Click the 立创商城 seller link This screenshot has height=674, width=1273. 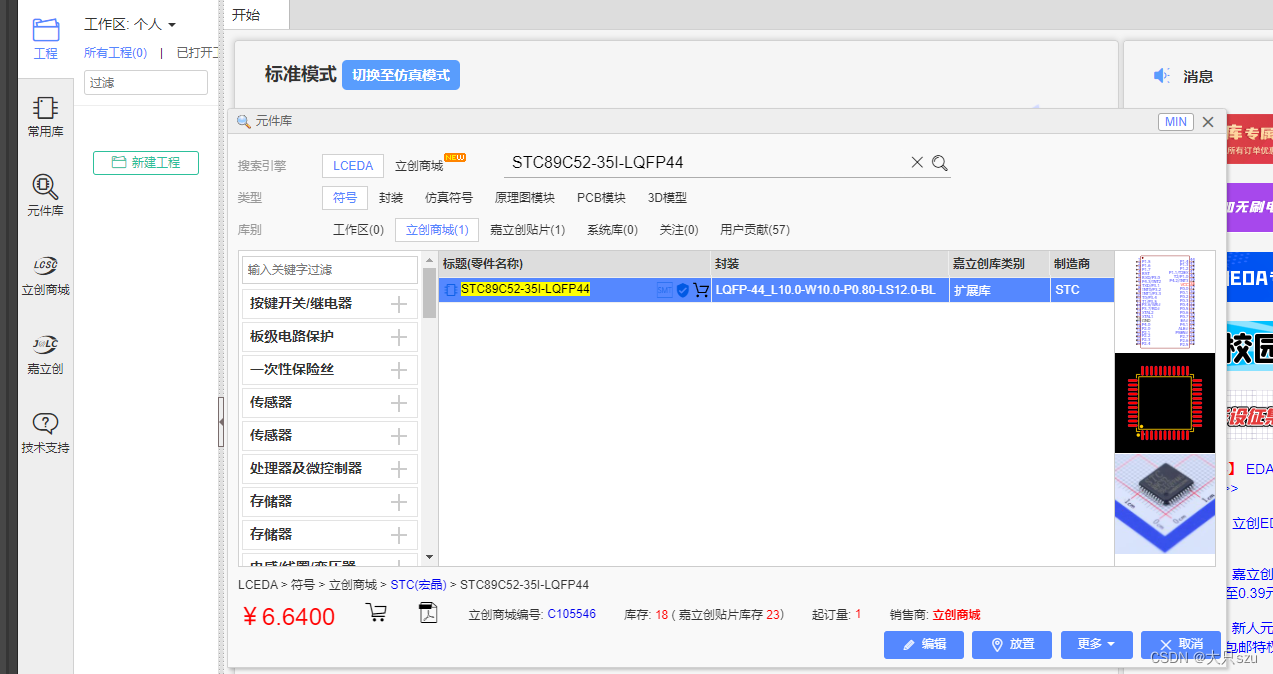pos(956,615)
